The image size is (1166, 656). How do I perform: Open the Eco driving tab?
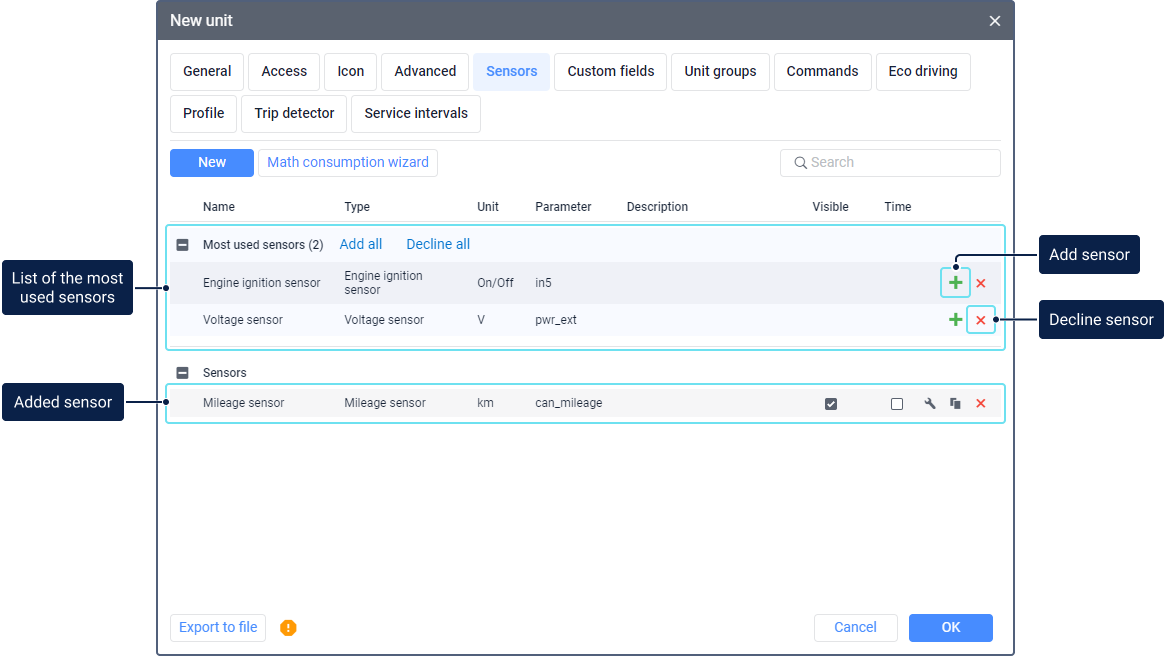922,72
